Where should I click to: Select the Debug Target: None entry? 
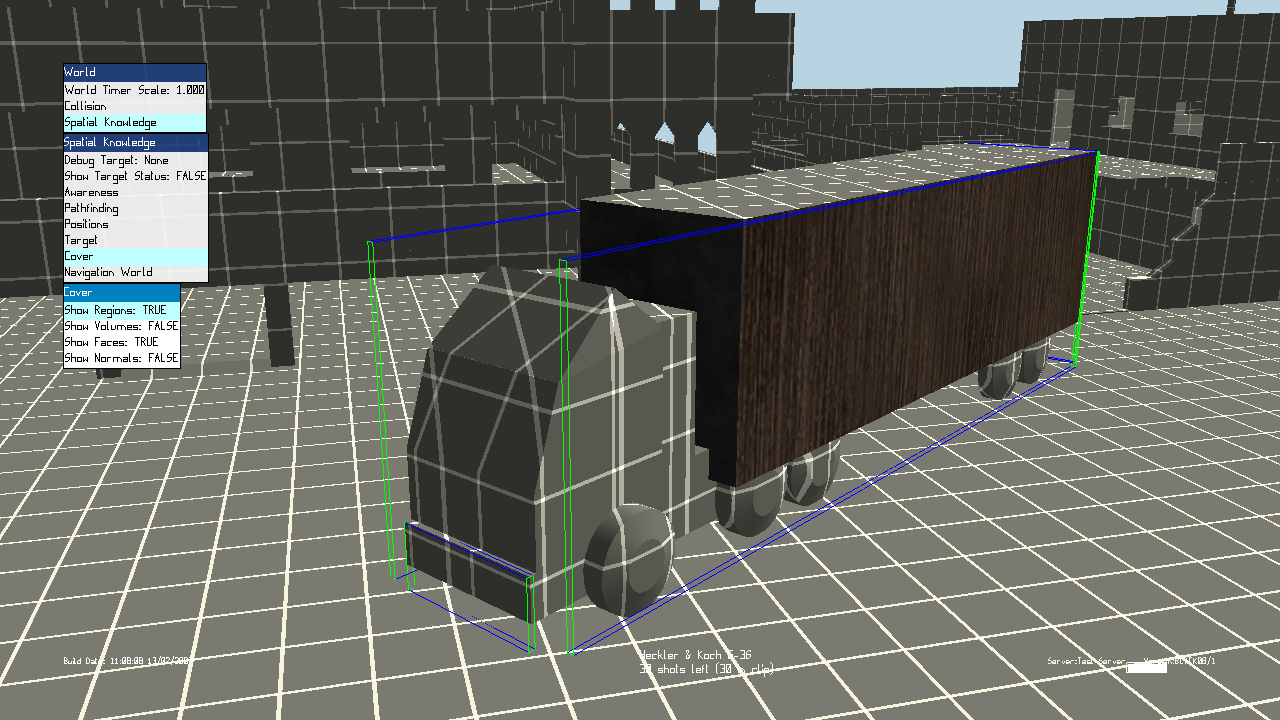(x=135, y=160)
